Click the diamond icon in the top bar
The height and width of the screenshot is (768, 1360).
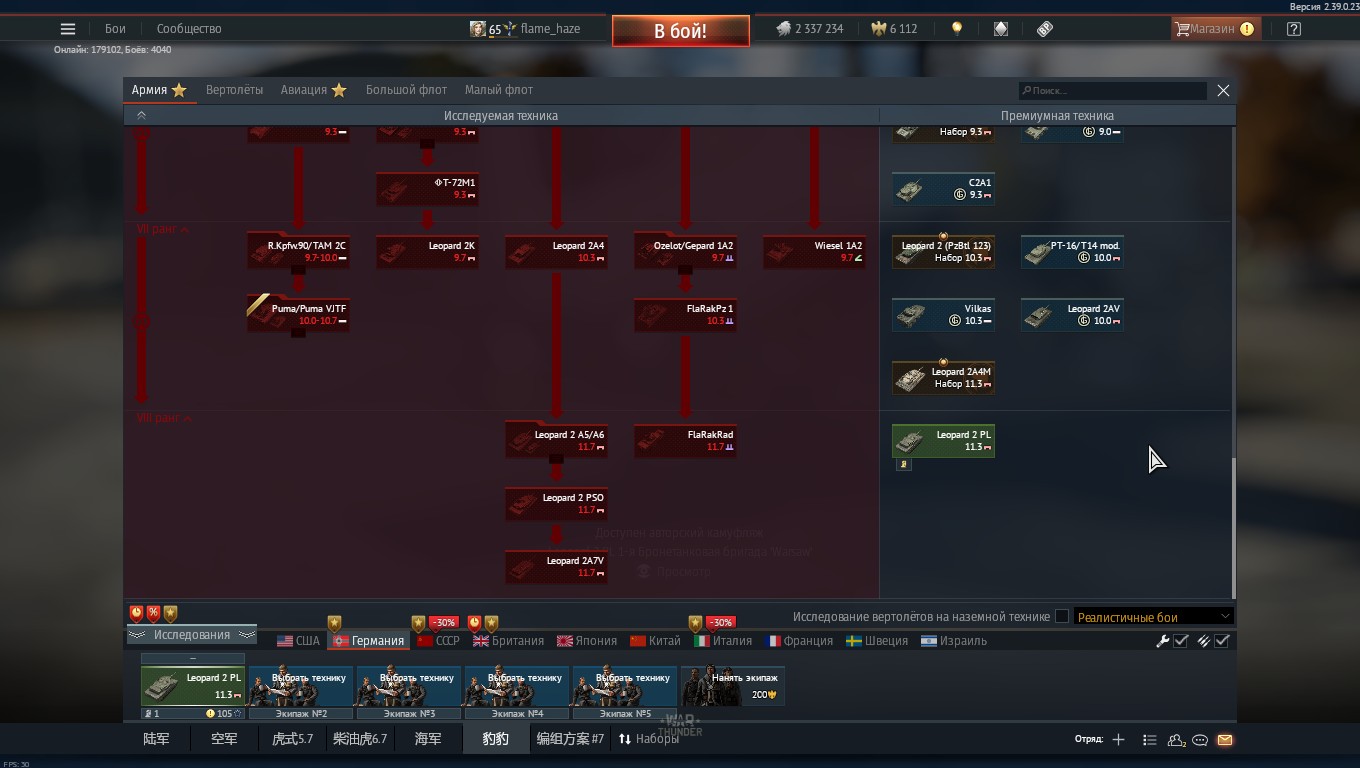point(1001,29)
